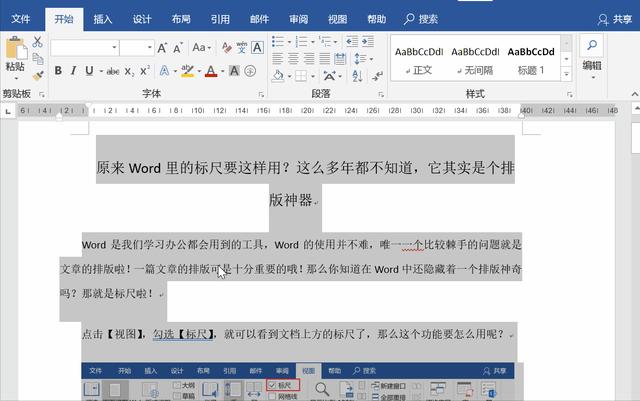
Task: Decrease font size with shrink font icon
Action: pos(178,48)
